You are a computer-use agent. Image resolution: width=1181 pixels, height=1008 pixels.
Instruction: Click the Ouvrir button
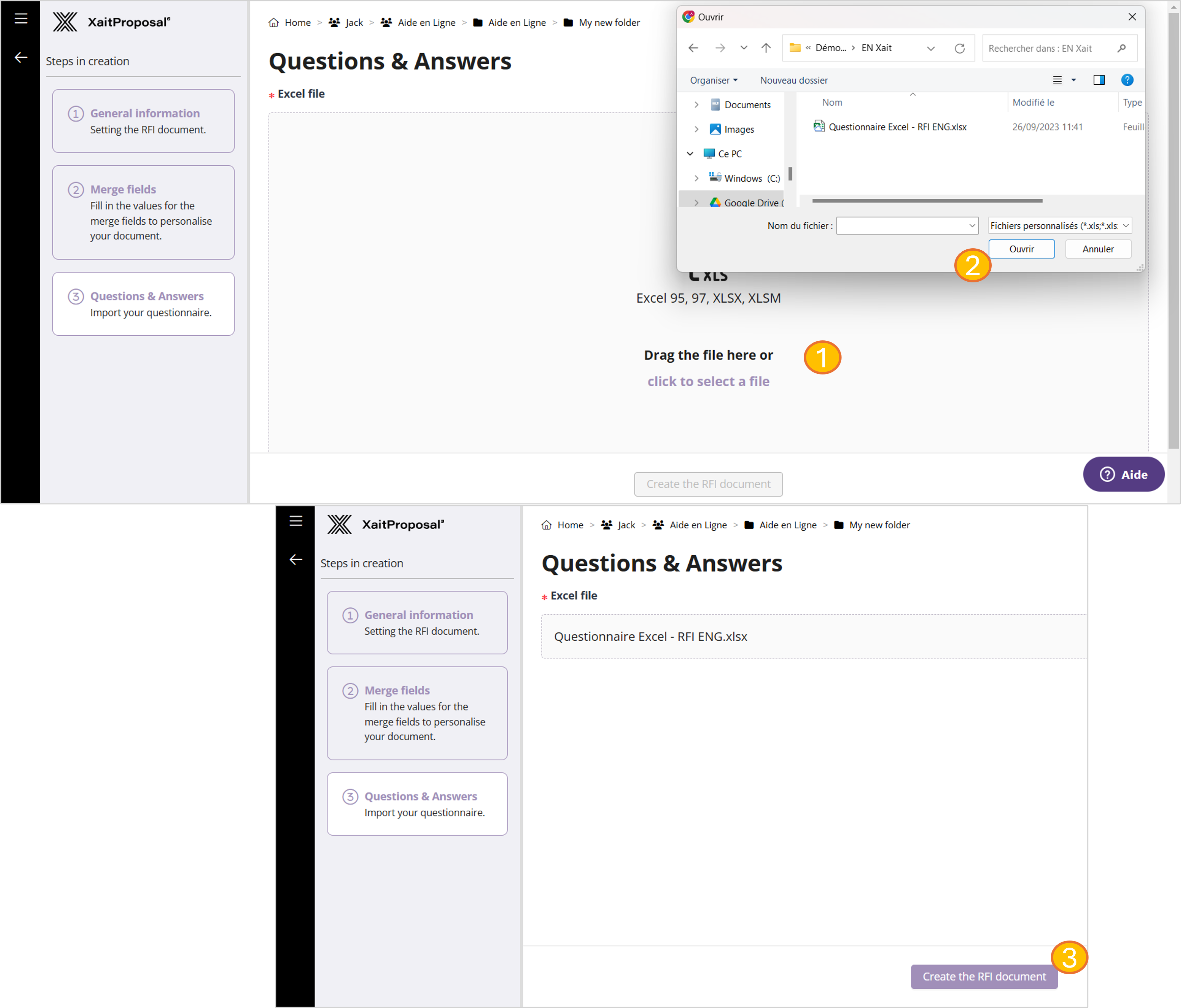coord(1021,249)
